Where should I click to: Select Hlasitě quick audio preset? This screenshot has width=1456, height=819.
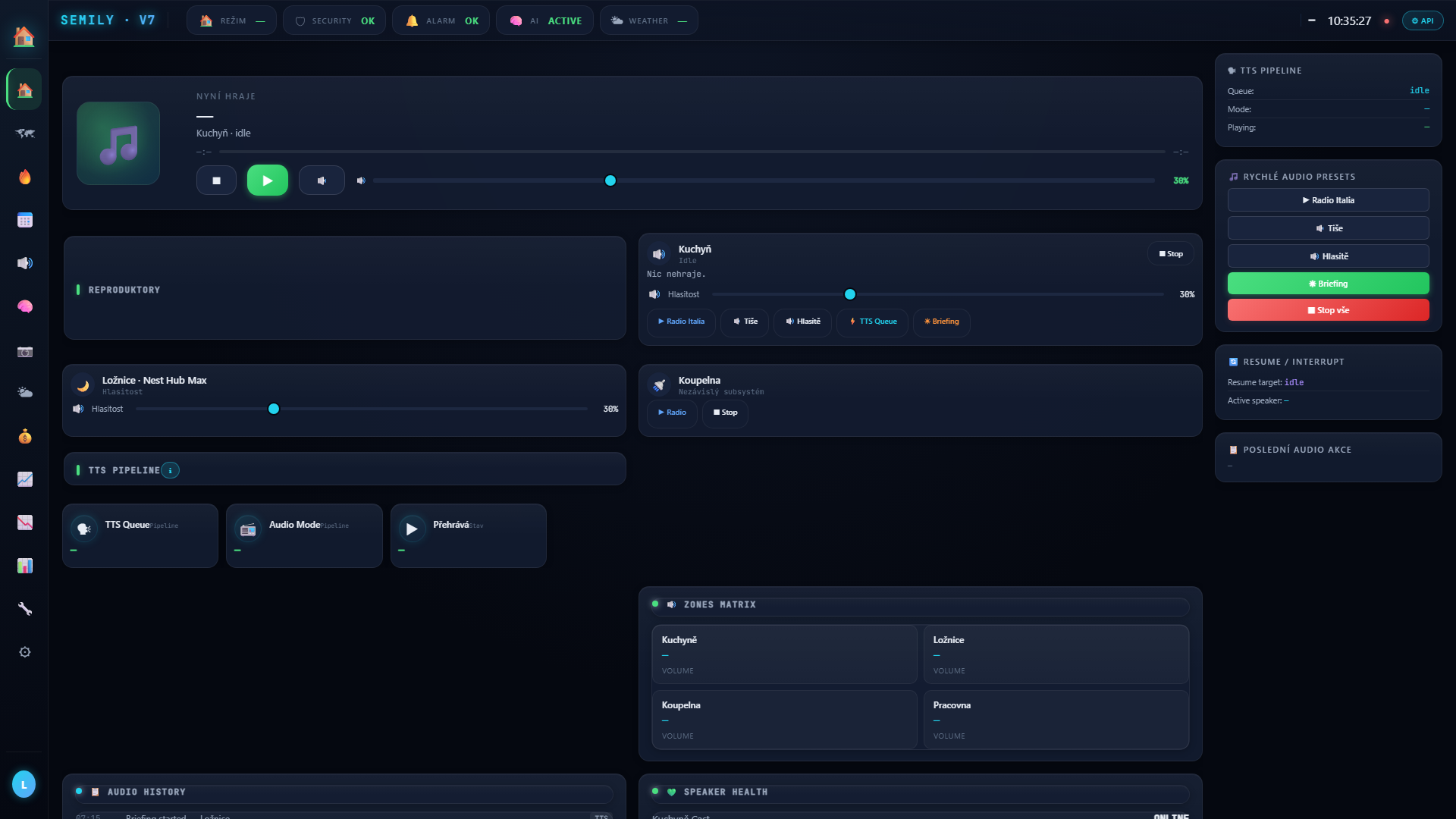[1328, 256]
